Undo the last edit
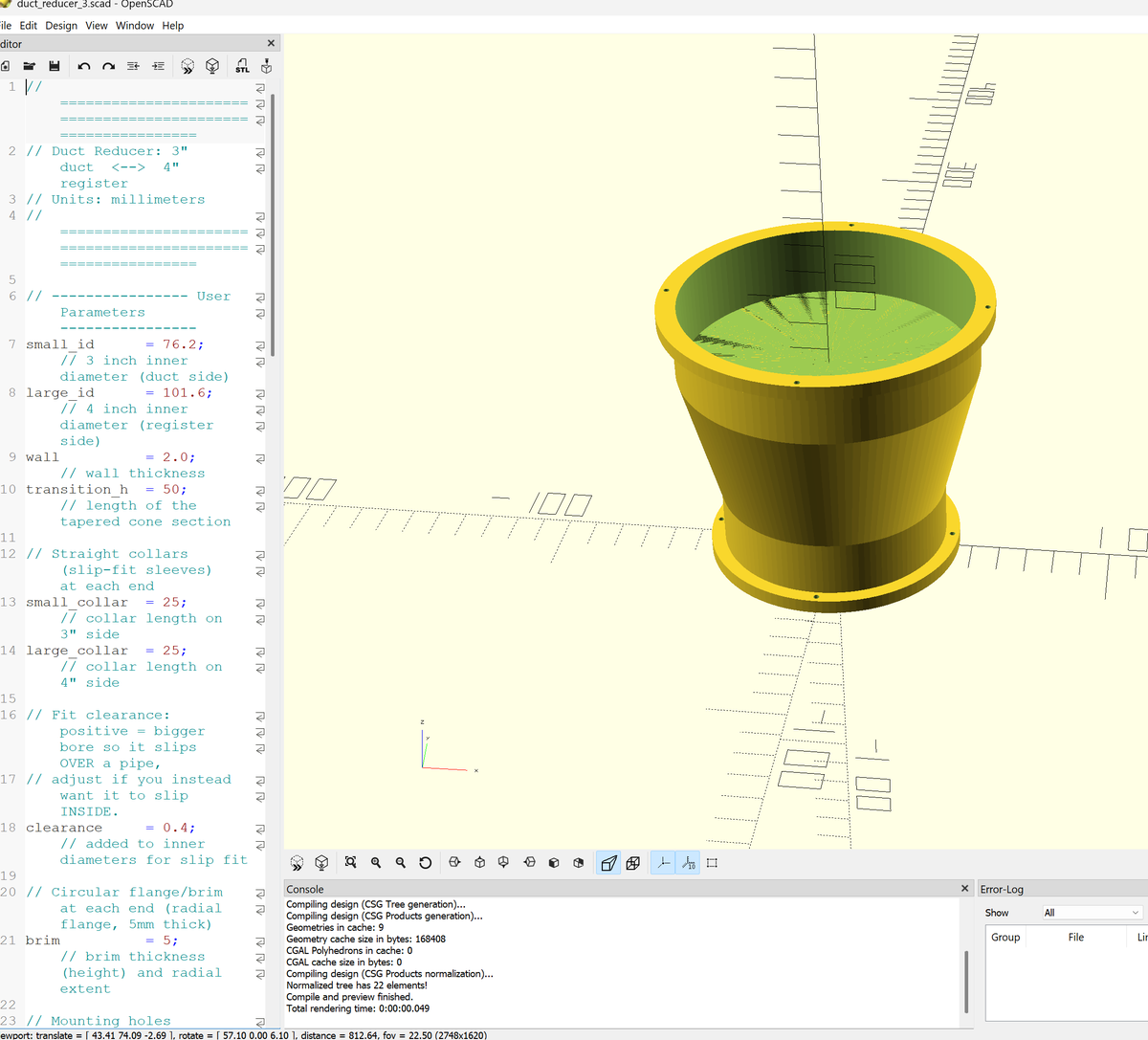The image size is (1148, 1040). coord(84,66)
